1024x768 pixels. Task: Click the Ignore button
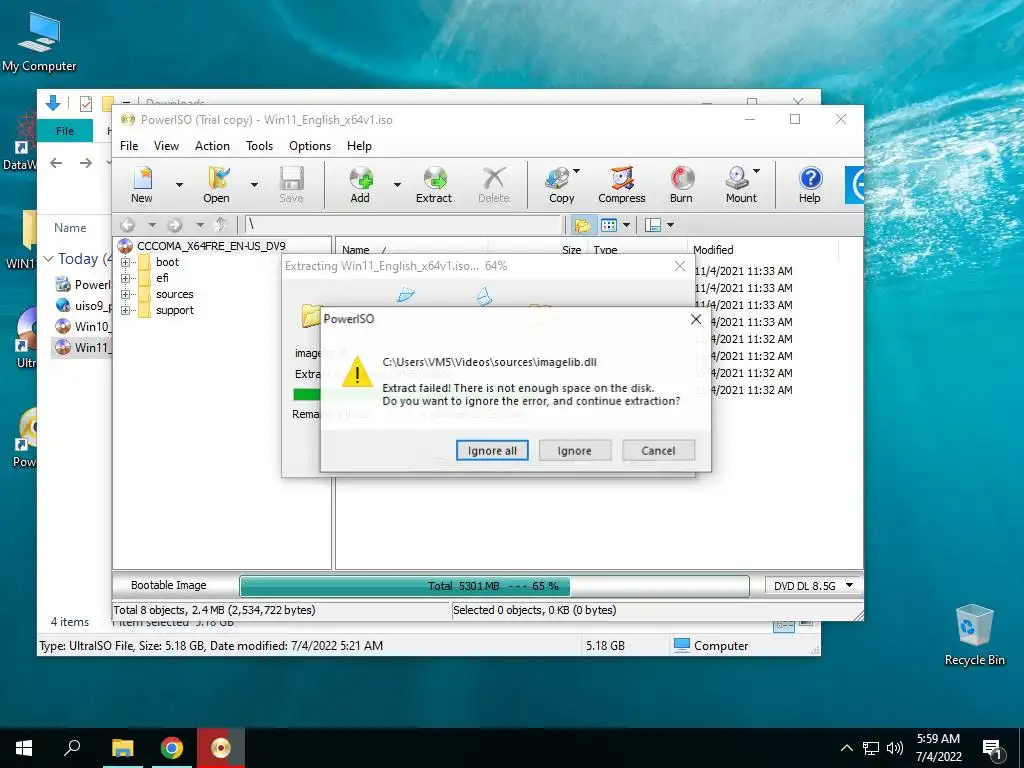(575, 451)
